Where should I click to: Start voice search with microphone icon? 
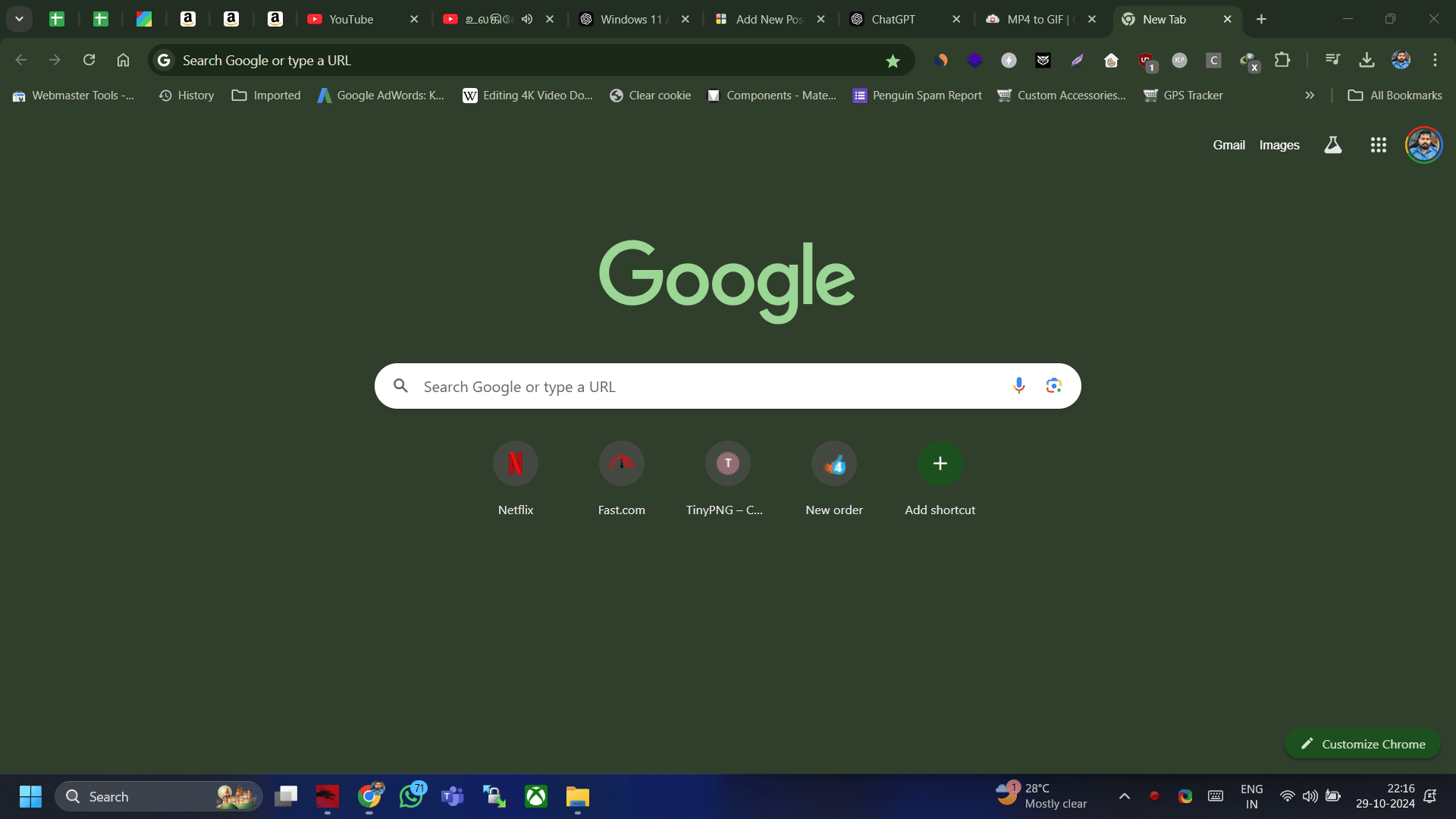click(x=1018, y=386)
